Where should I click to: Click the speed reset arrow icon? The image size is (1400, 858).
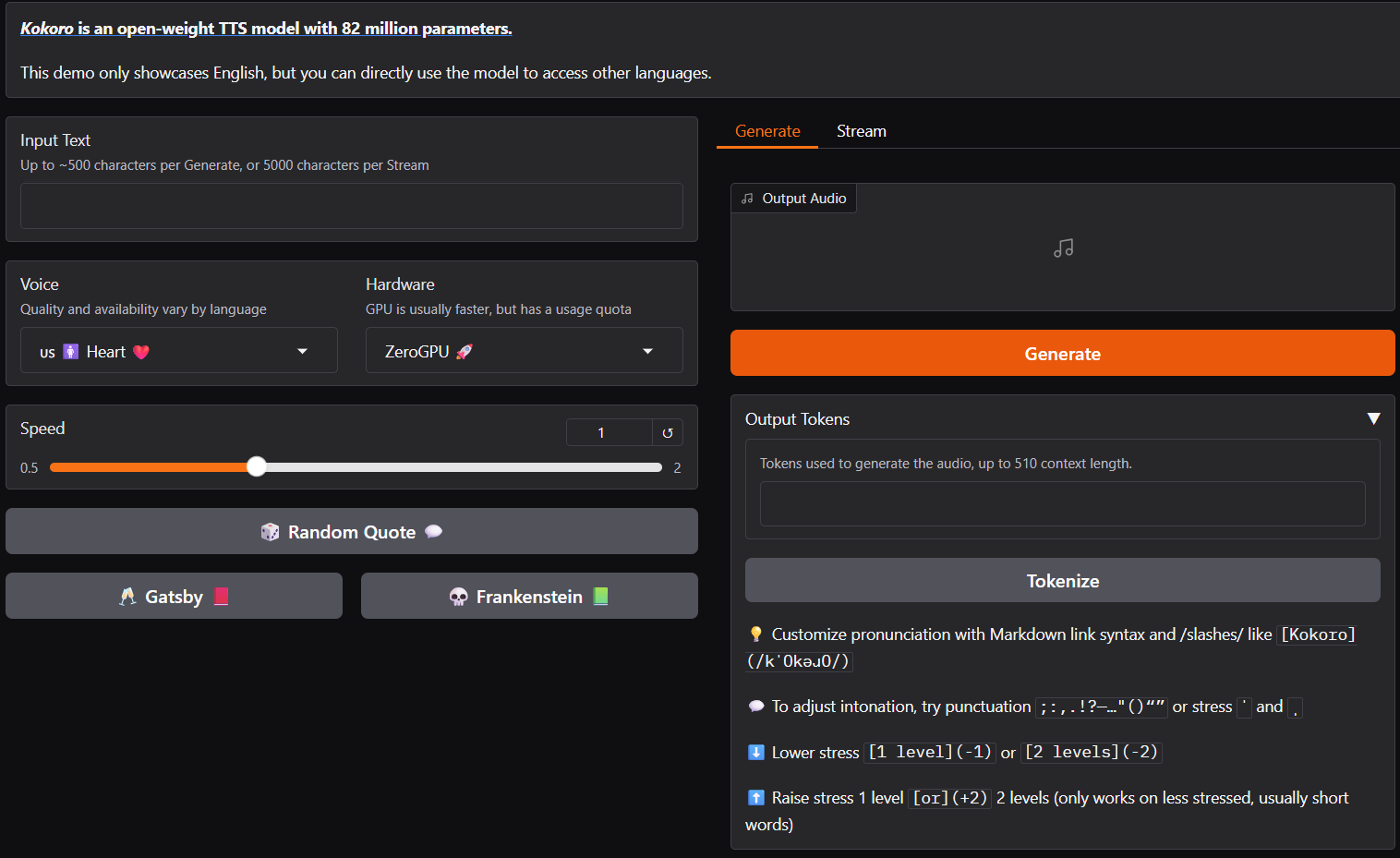pos(668,433)
